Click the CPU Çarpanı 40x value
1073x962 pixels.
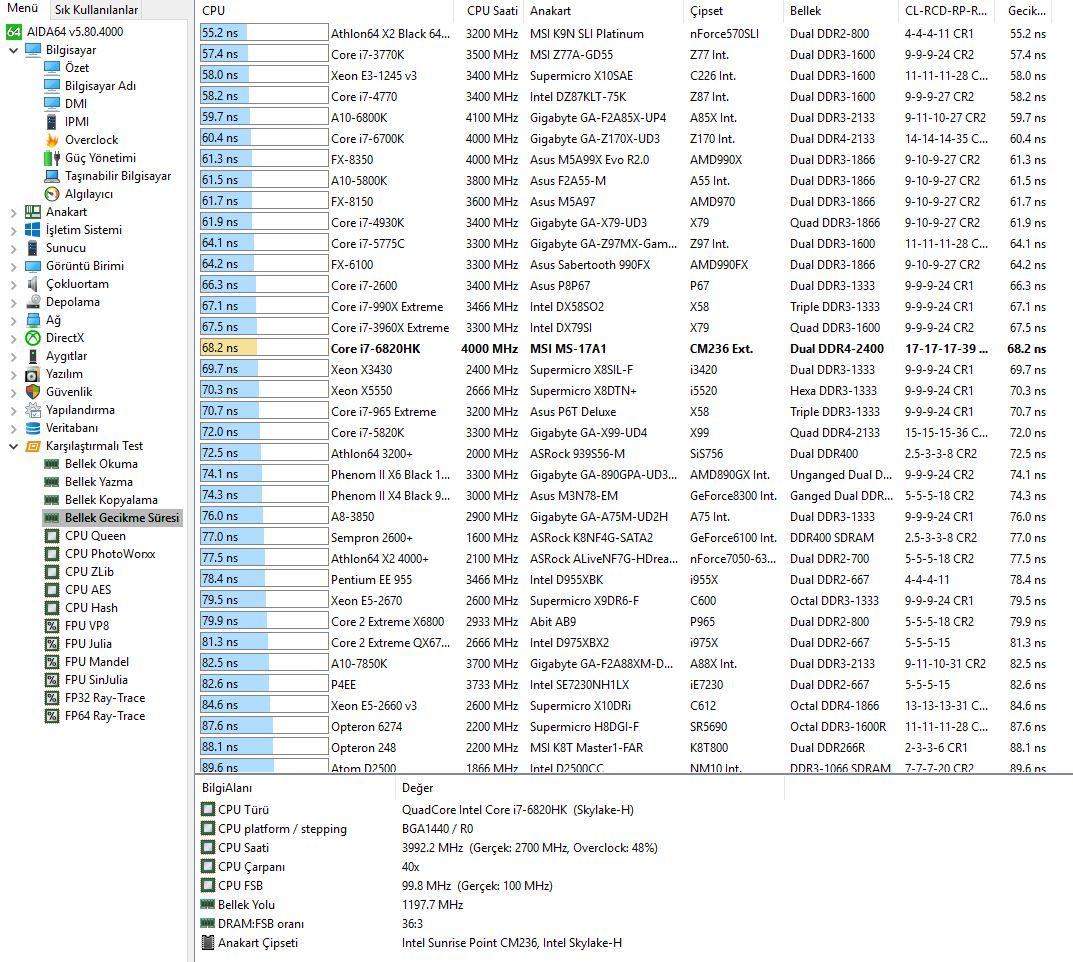(x=411, y=867)
